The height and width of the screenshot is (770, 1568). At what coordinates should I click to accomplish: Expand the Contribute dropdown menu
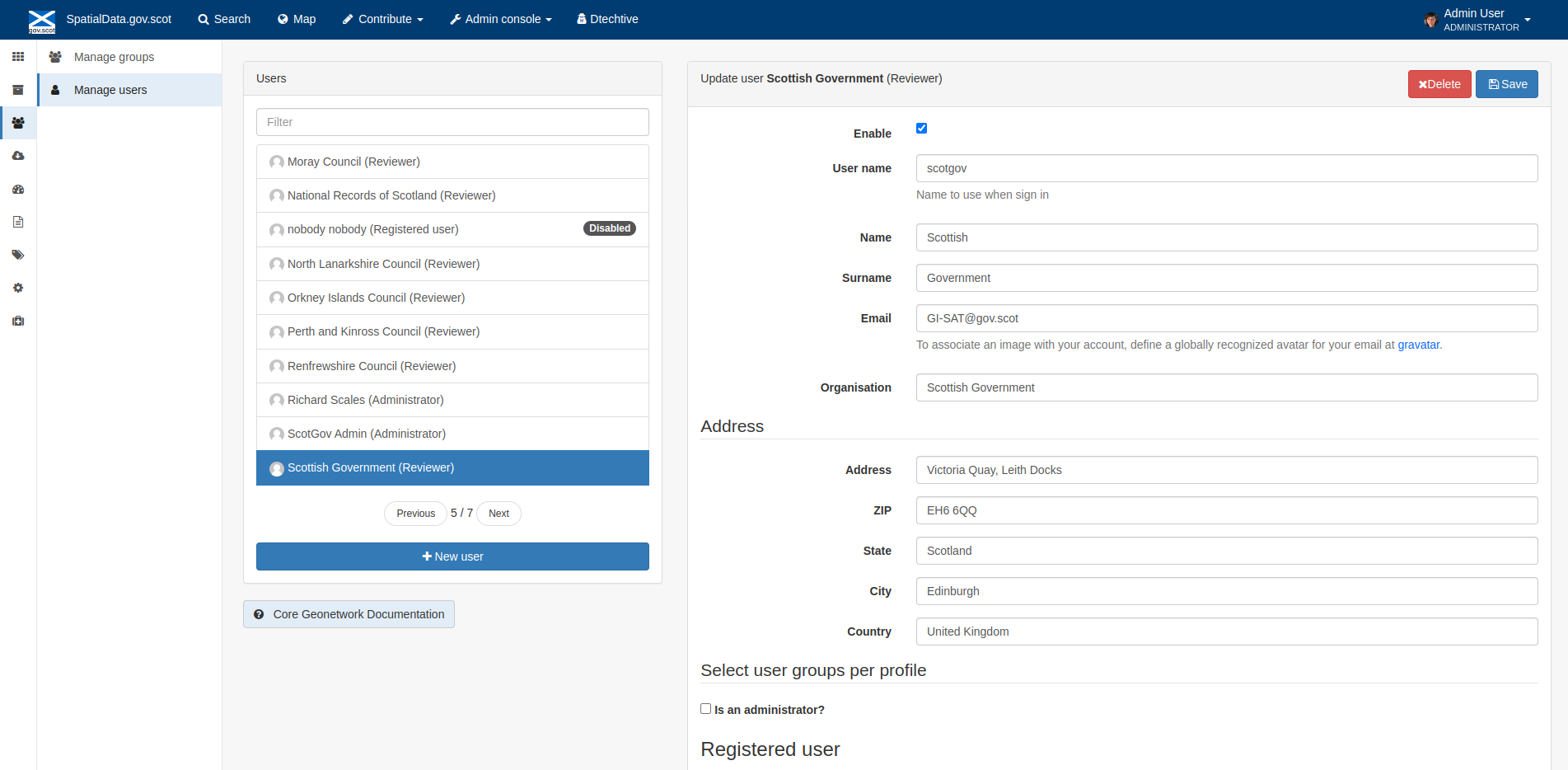pyautogui.click(x=383, y=19)
